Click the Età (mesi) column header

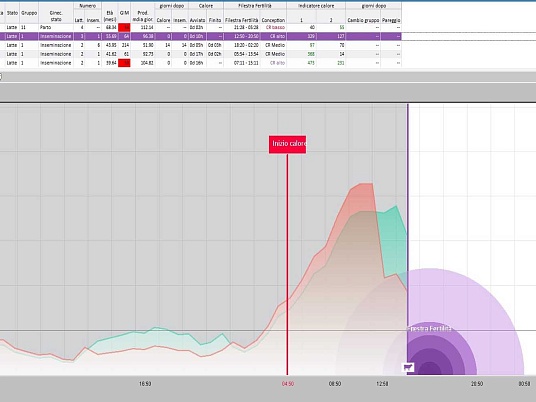pyautogui.click(x=110, y=16)
